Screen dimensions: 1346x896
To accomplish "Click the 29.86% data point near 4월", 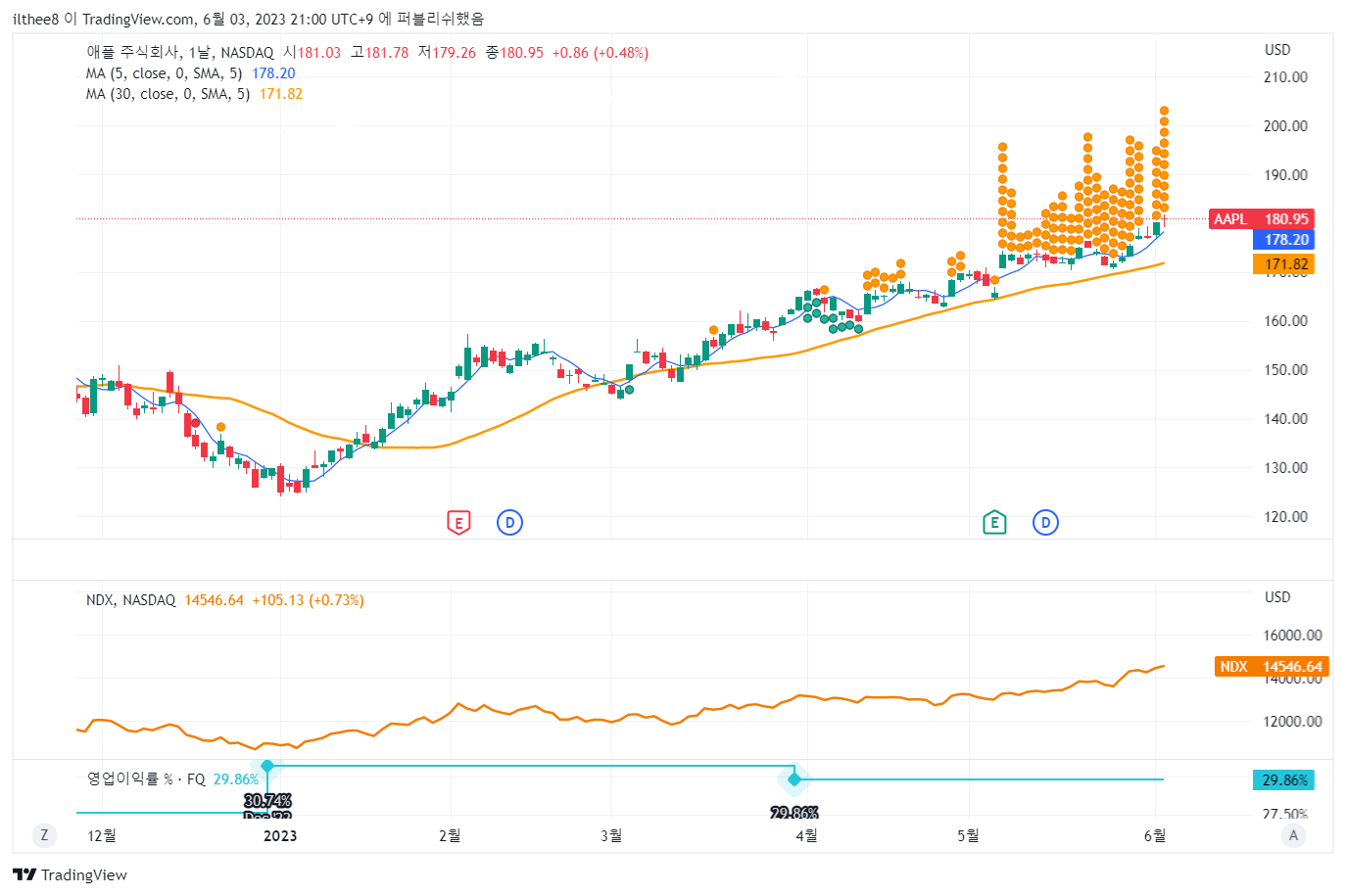I will 794,779.
